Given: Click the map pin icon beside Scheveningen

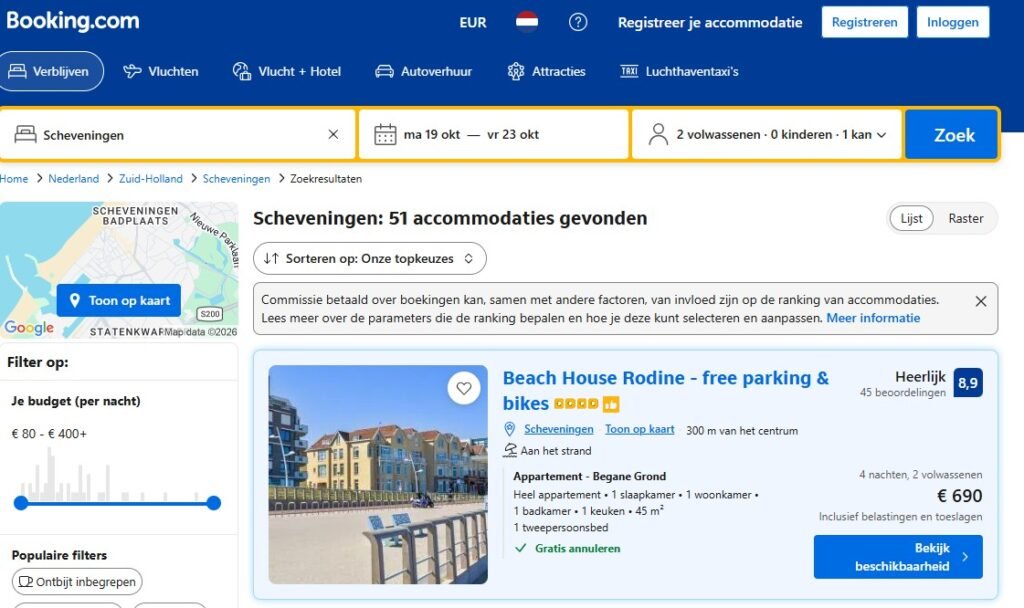Looking at the screenshot, I should point(510,430).
